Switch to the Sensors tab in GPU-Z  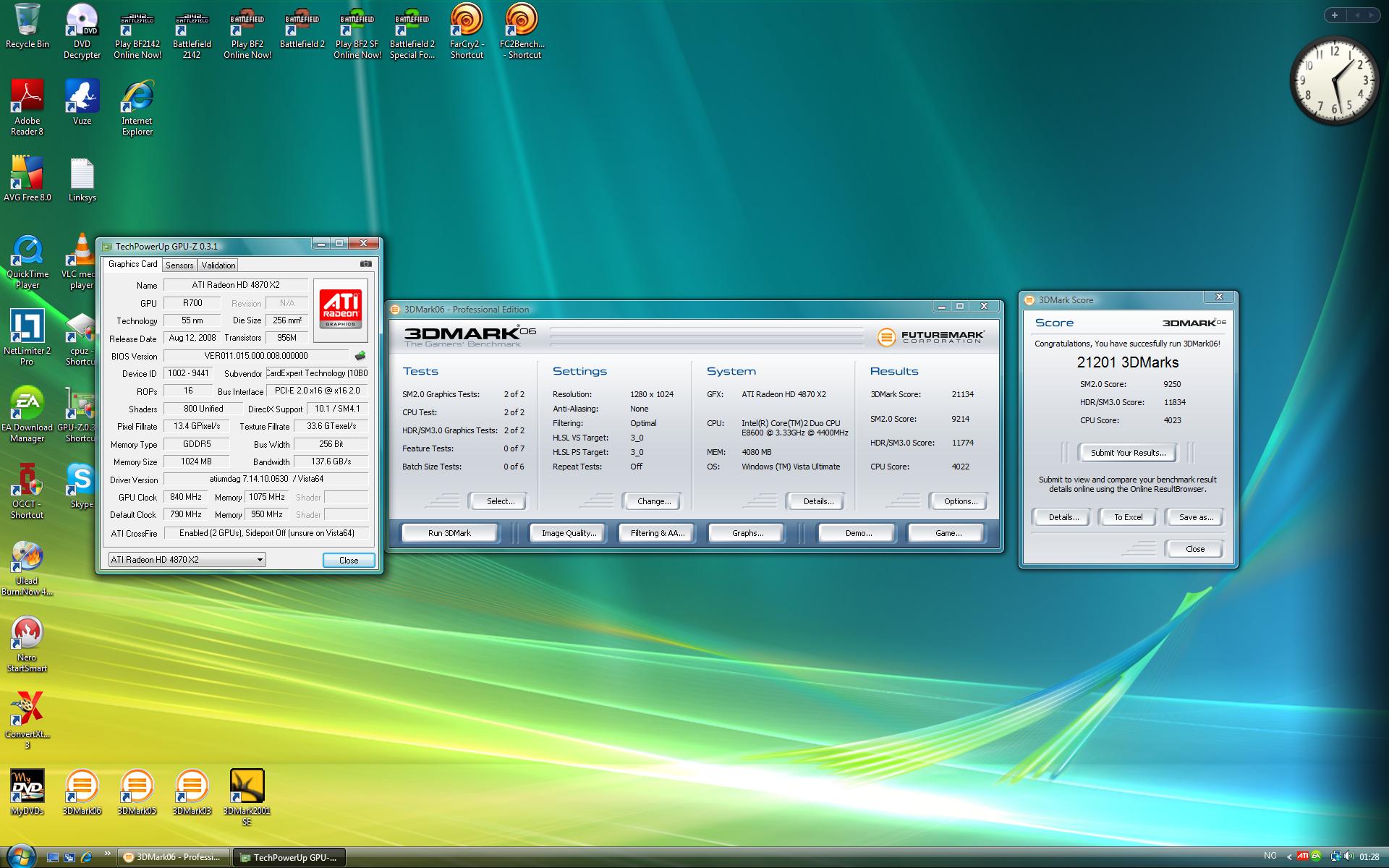pyautogui.click(x=179, y=265)
